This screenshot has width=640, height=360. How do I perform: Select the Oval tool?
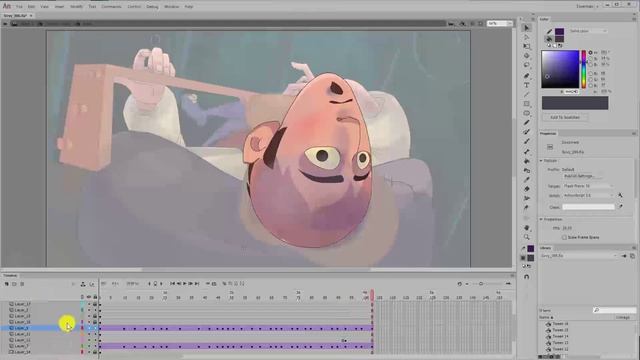(527, 113)
